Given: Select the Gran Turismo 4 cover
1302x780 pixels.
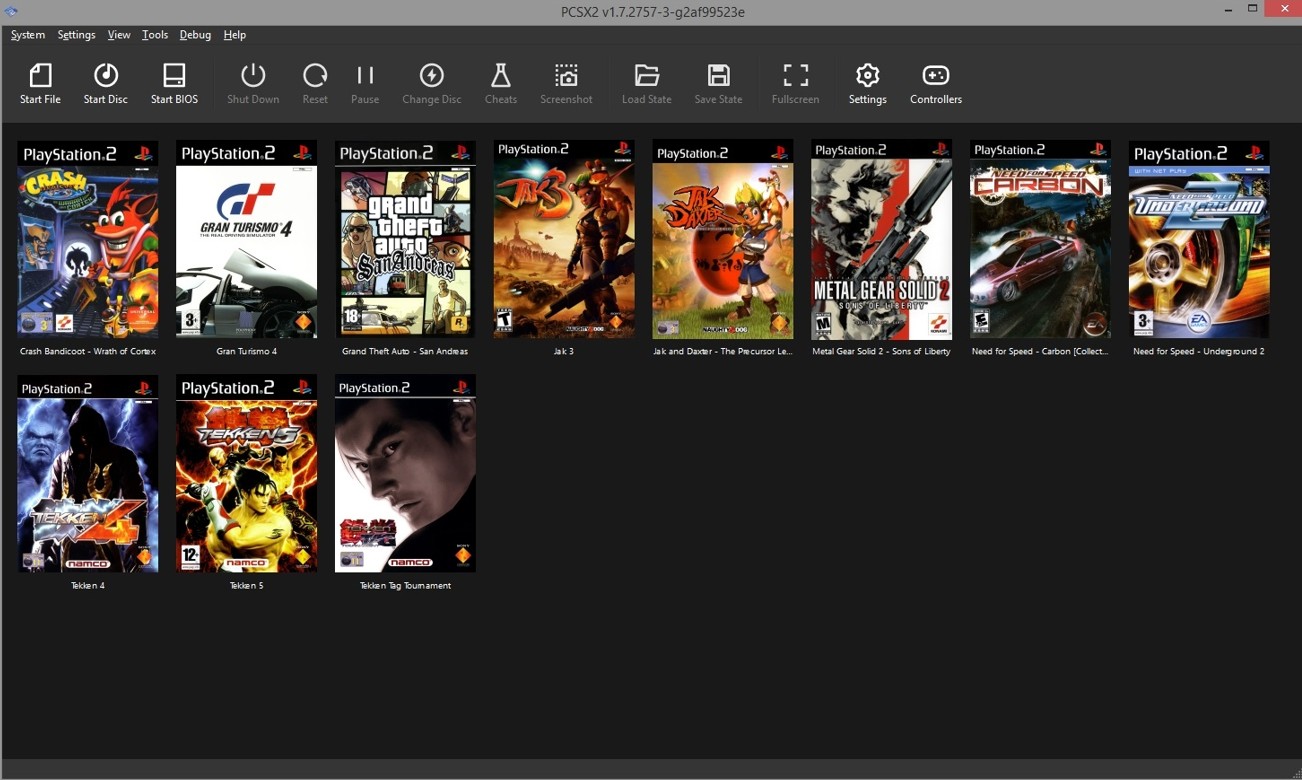Looking at the screenshot, I should click(246, 240).
